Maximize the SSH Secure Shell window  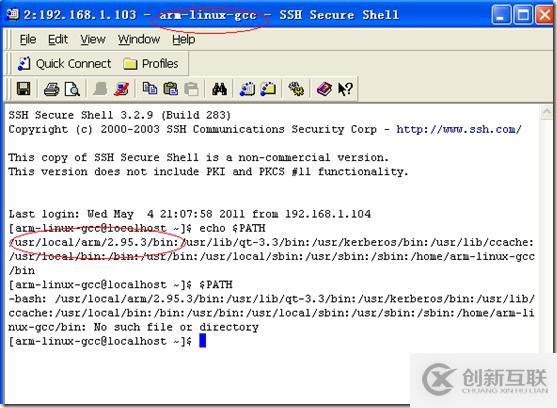(523, 15)
